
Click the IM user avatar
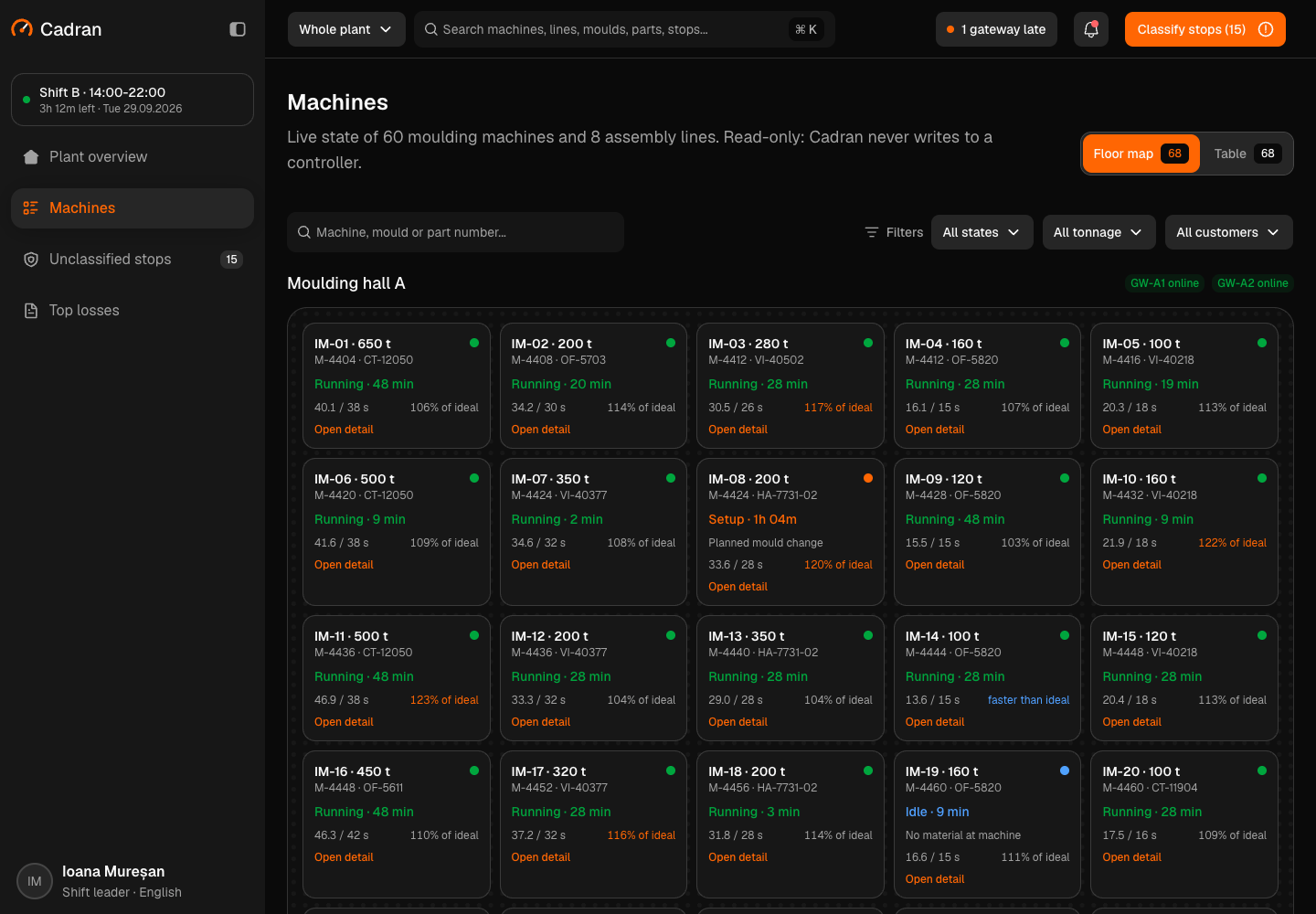coord(35,881)
